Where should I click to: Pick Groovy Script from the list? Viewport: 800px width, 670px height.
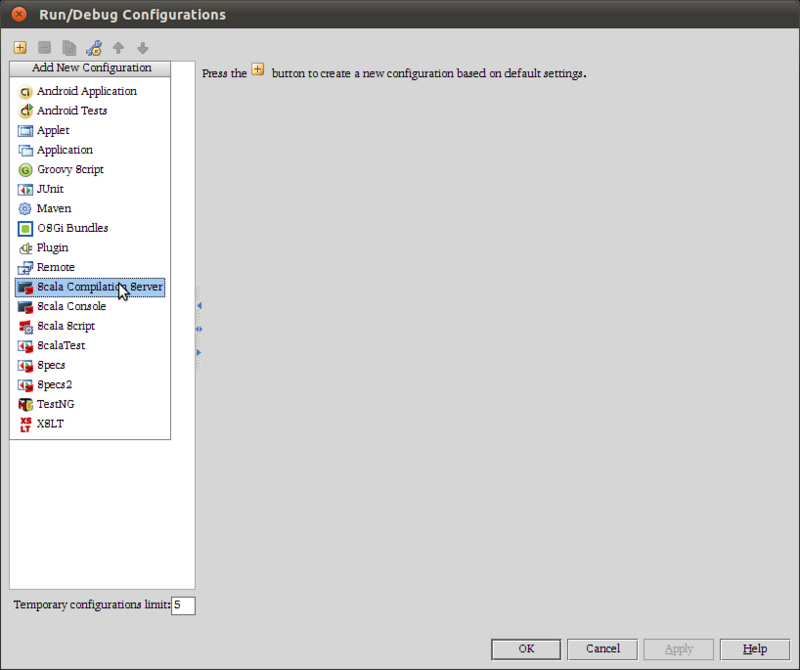click(x=90, y=169)
